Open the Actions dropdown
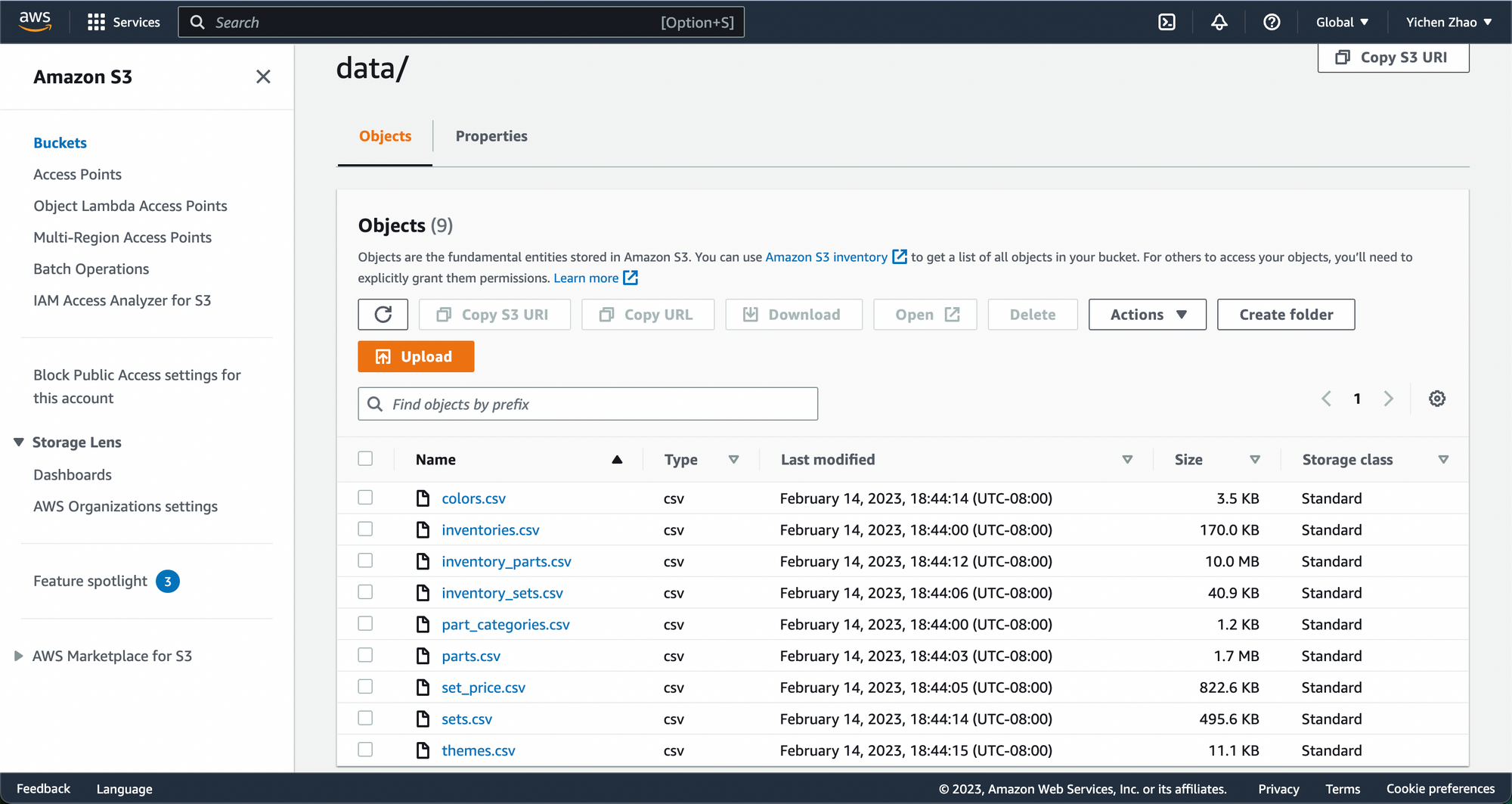Screen dimensions: 1512x804 (x=1148, y=315)
